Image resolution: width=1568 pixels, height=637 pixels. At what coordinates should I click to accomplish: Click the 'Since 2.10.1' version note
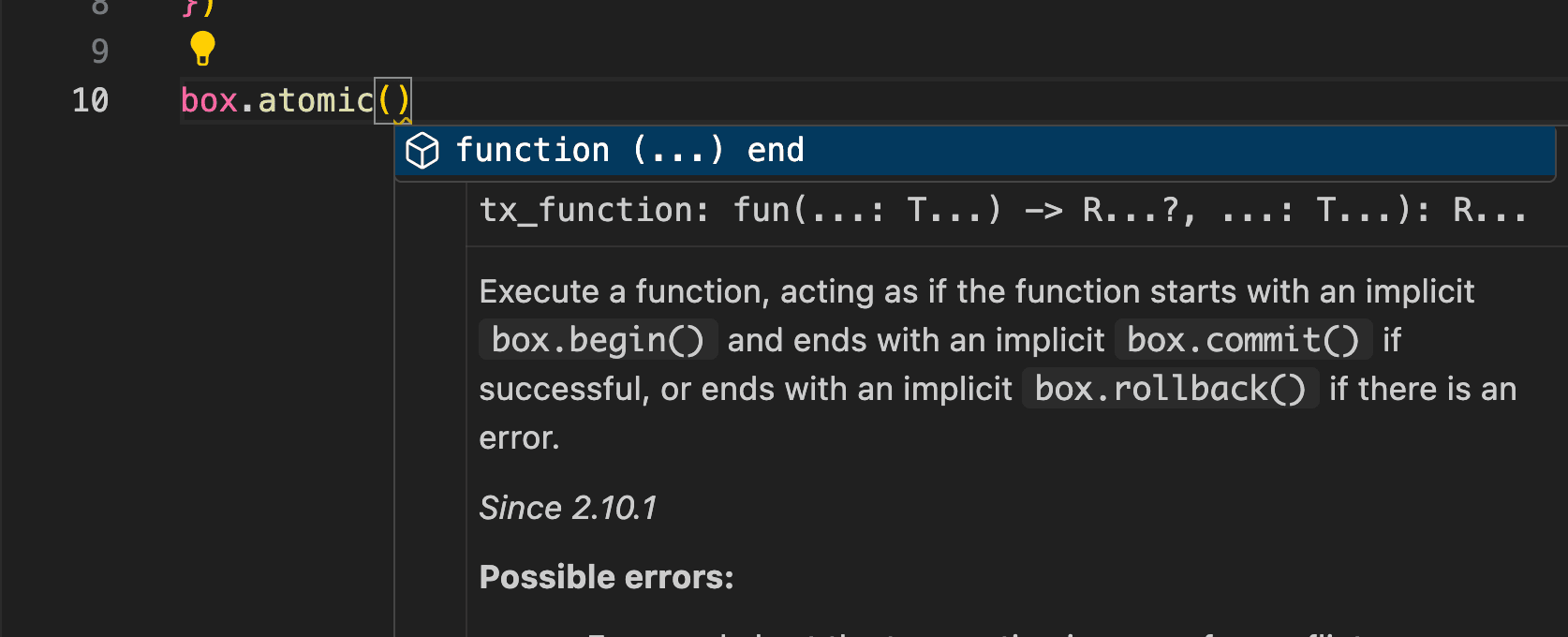pos(568,508)
